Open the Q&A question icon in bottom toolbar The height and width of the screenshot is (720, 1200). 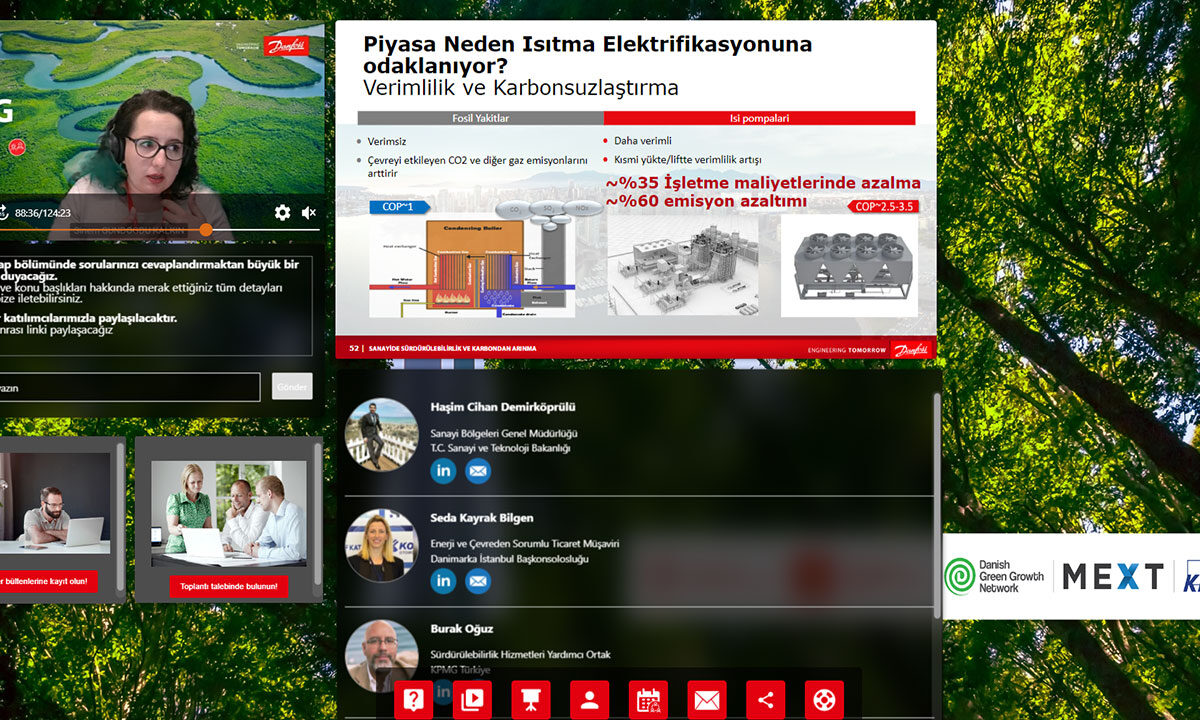413,700
